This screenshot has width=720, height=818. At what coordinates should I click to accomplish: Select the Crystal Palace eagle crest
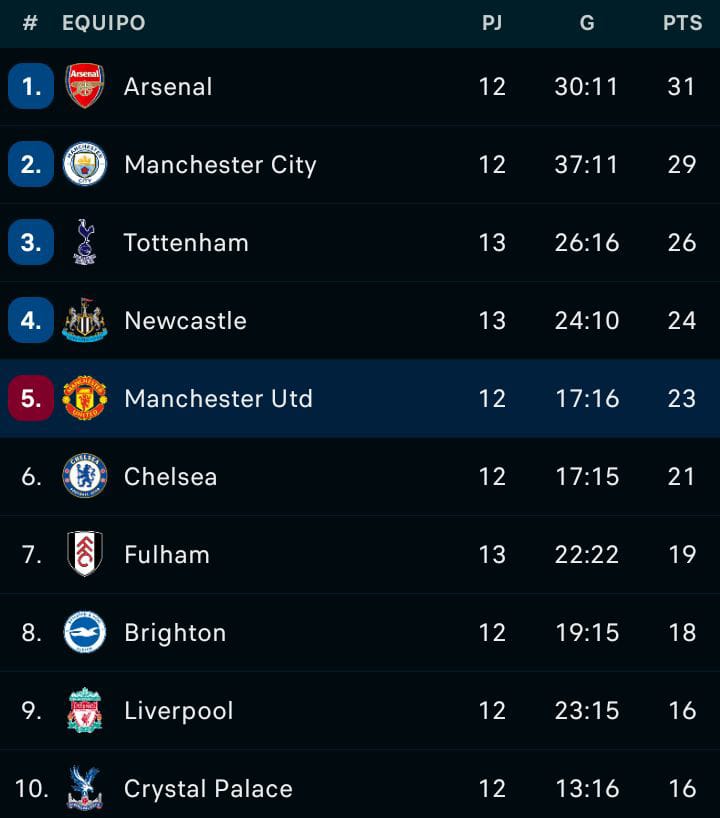point(85,788)
